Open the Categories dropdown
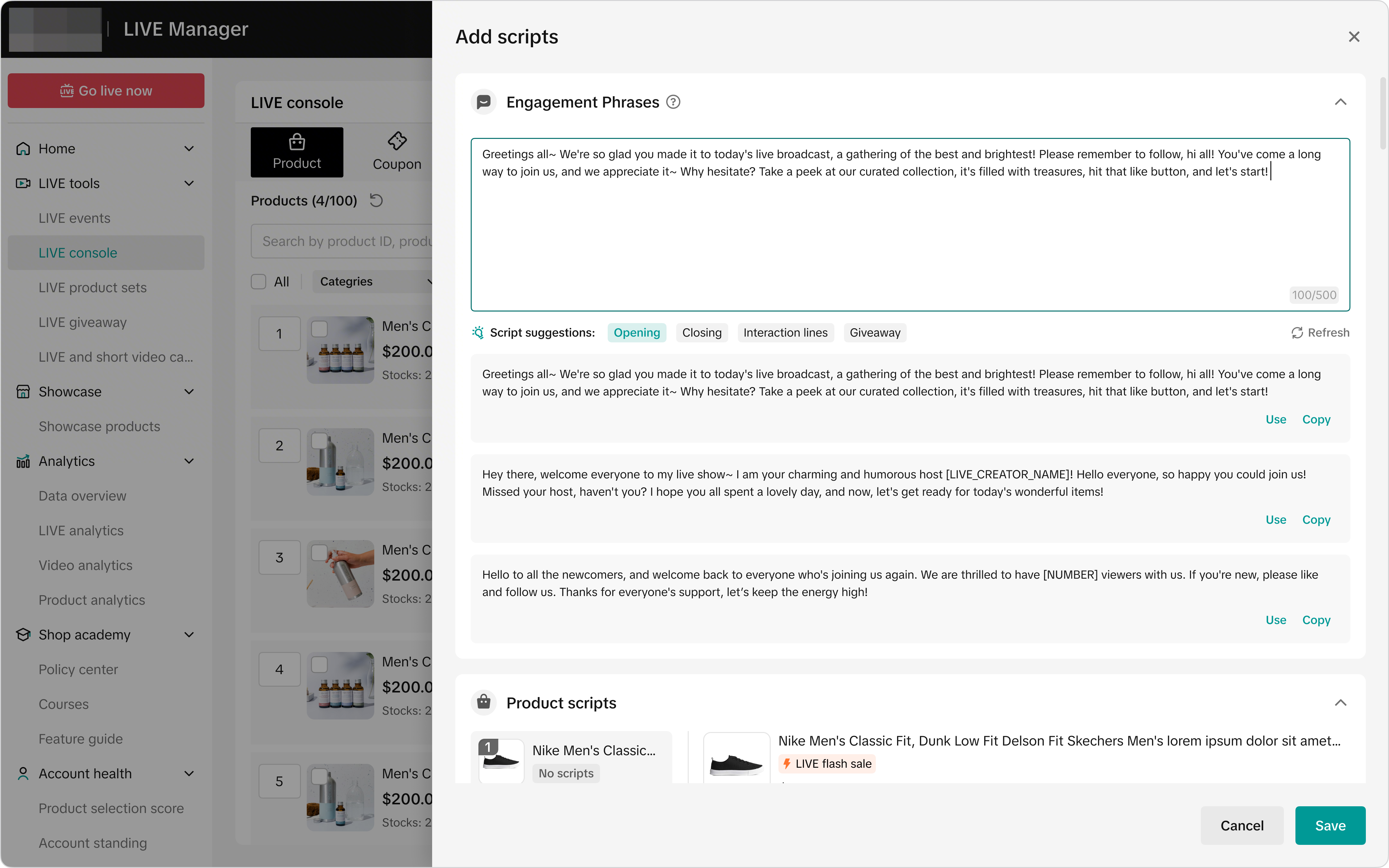Image resolution: width=1389 pixels, height=868 pixels. tap(373, 281)
